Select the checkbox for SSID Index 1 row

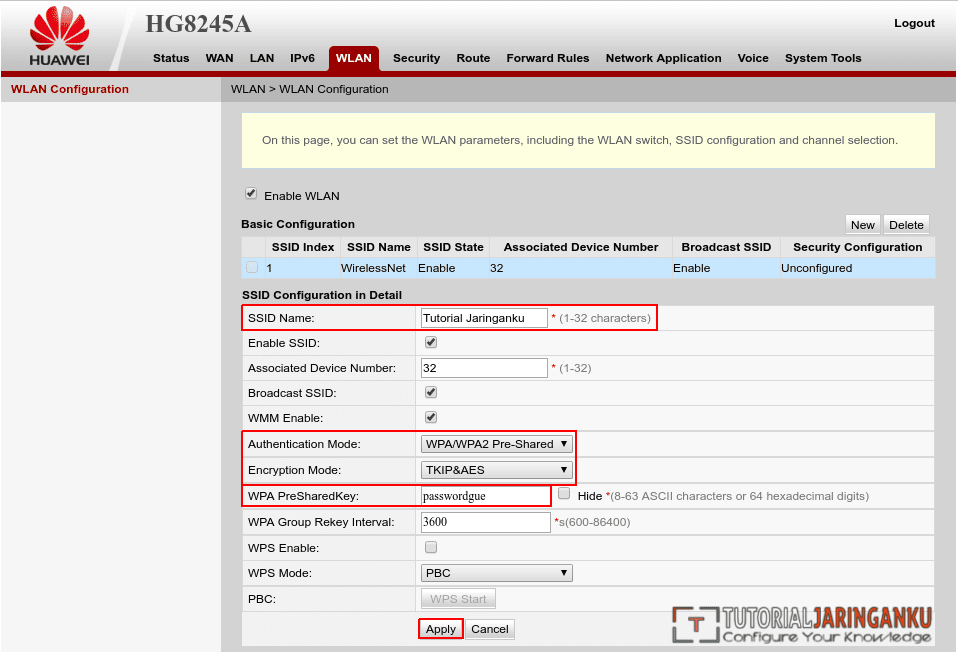pos(252,266)
